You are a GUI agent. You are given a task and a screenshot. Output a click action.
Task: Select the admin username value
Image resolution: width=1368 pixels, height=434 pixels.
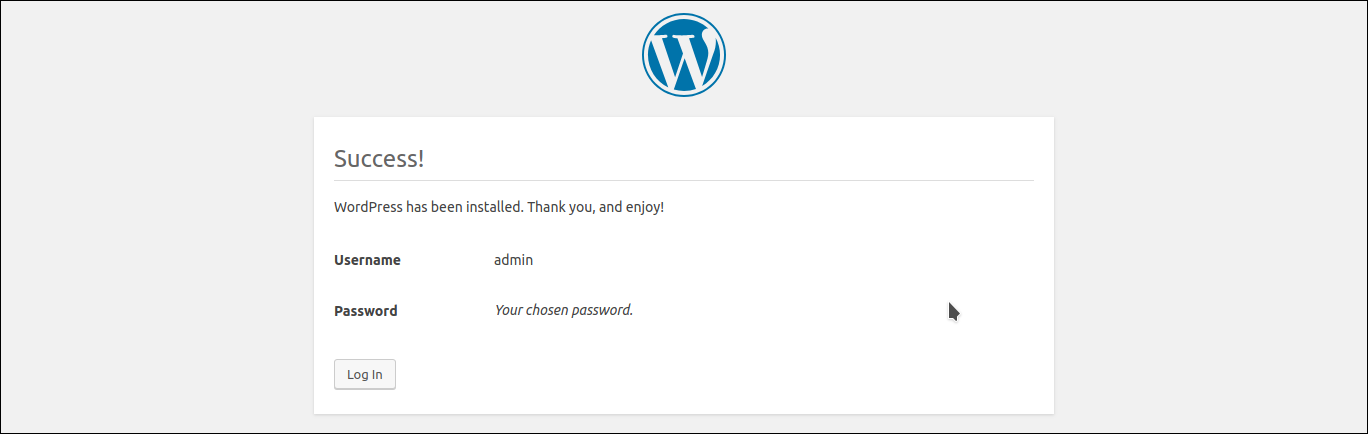(x=514, y=260)
